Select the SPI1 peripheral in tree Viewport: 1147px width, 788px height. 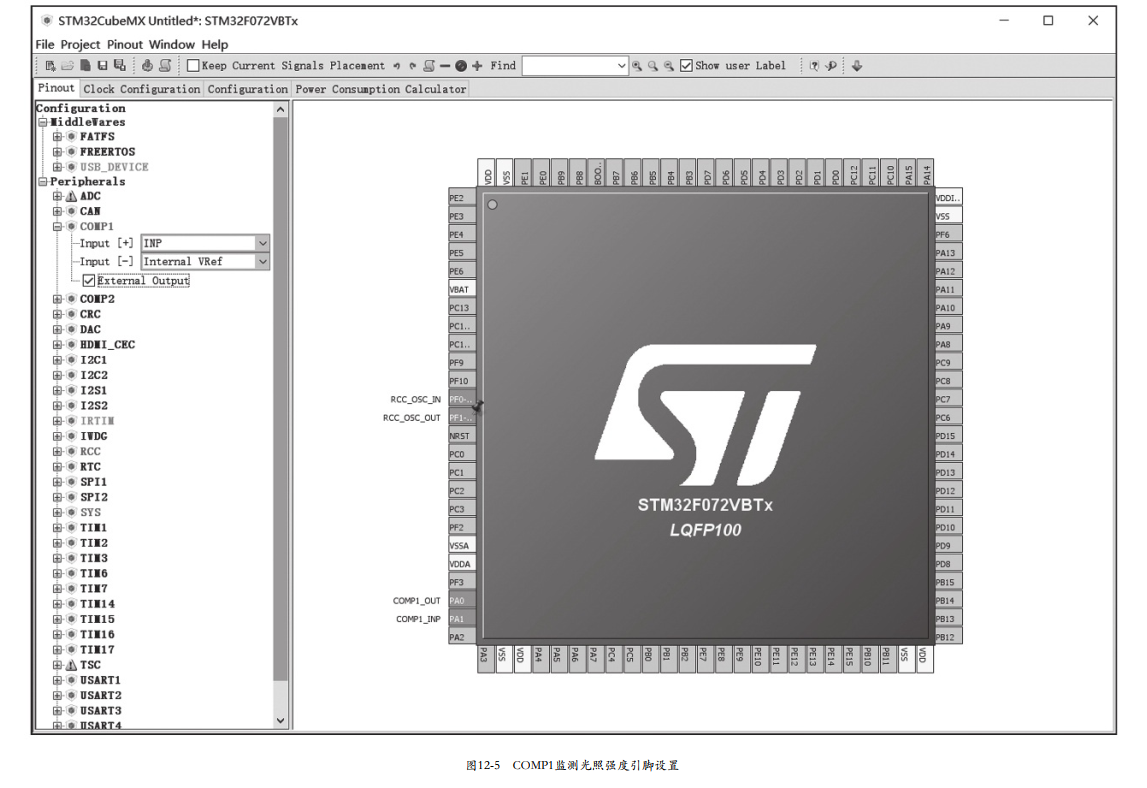click(93, 482)
